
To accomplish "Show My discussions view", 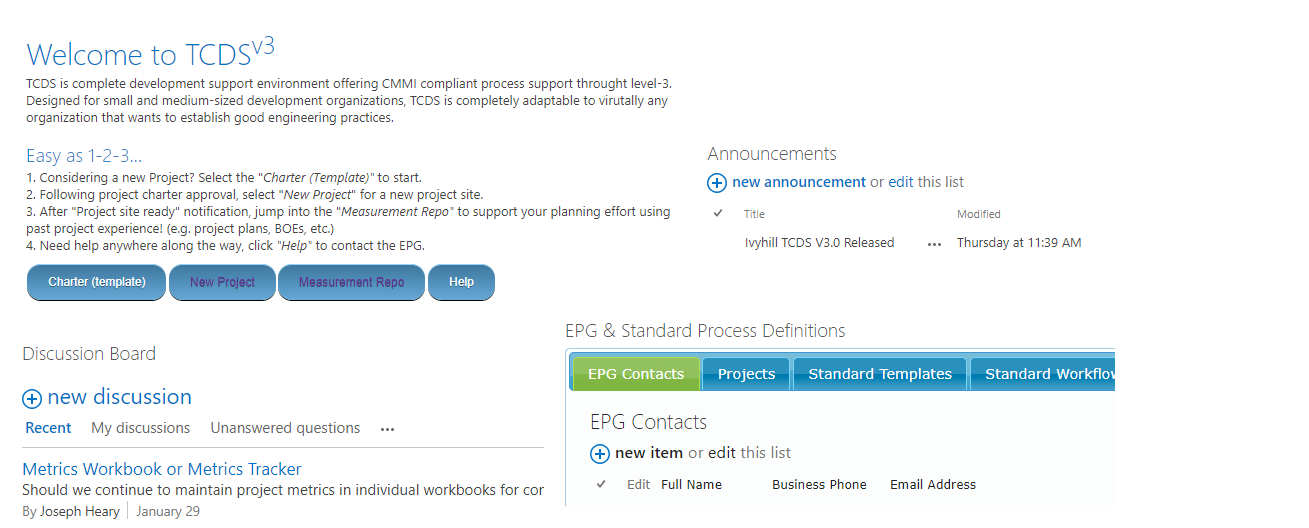I will click(140, 428).
